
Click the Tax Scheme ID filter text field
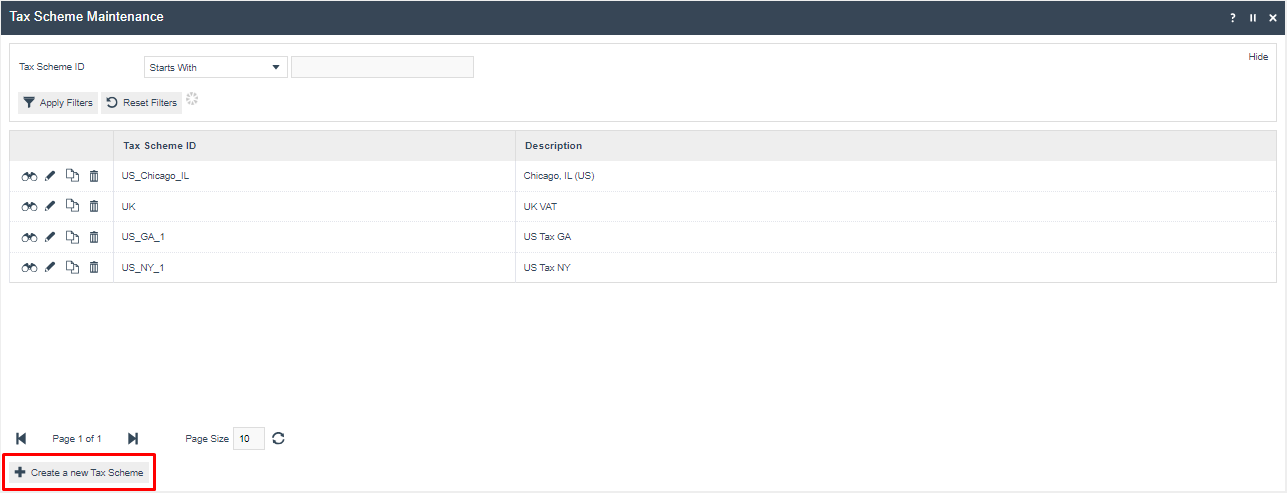[382, 67]
